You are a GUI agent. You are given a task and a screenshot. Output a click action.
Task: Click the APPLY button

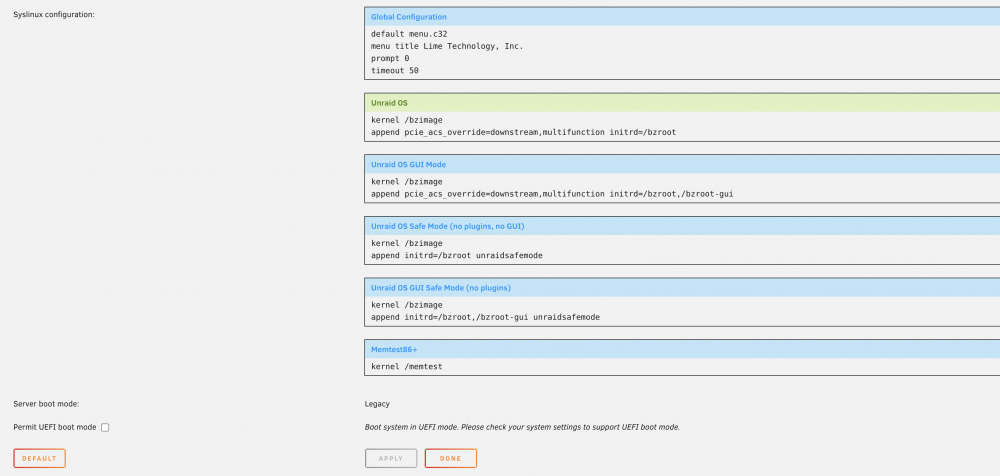point(391,458)
